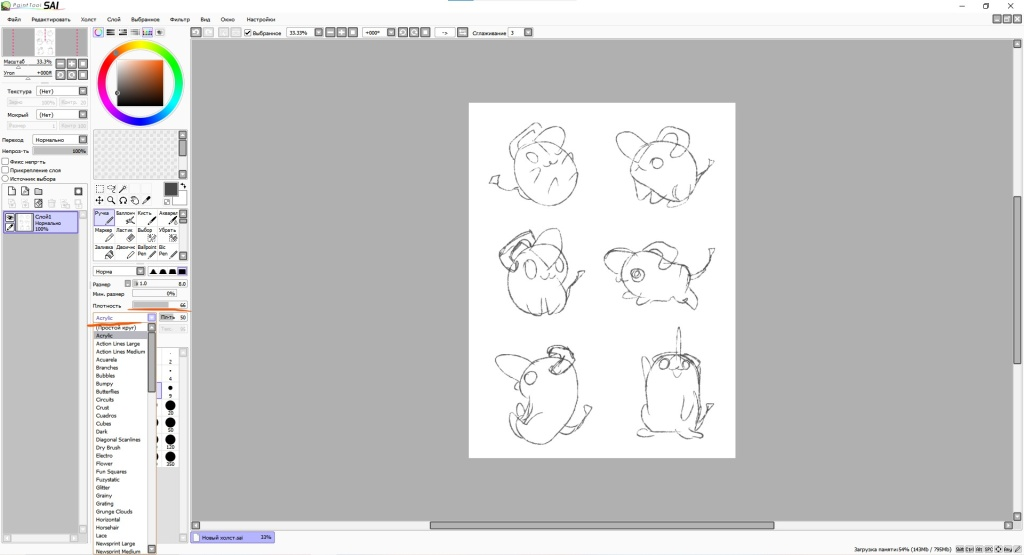This screenshot has height=555, width=1024.
Task: Choose Action Lines Large brush shape
Action: point(118,343)
